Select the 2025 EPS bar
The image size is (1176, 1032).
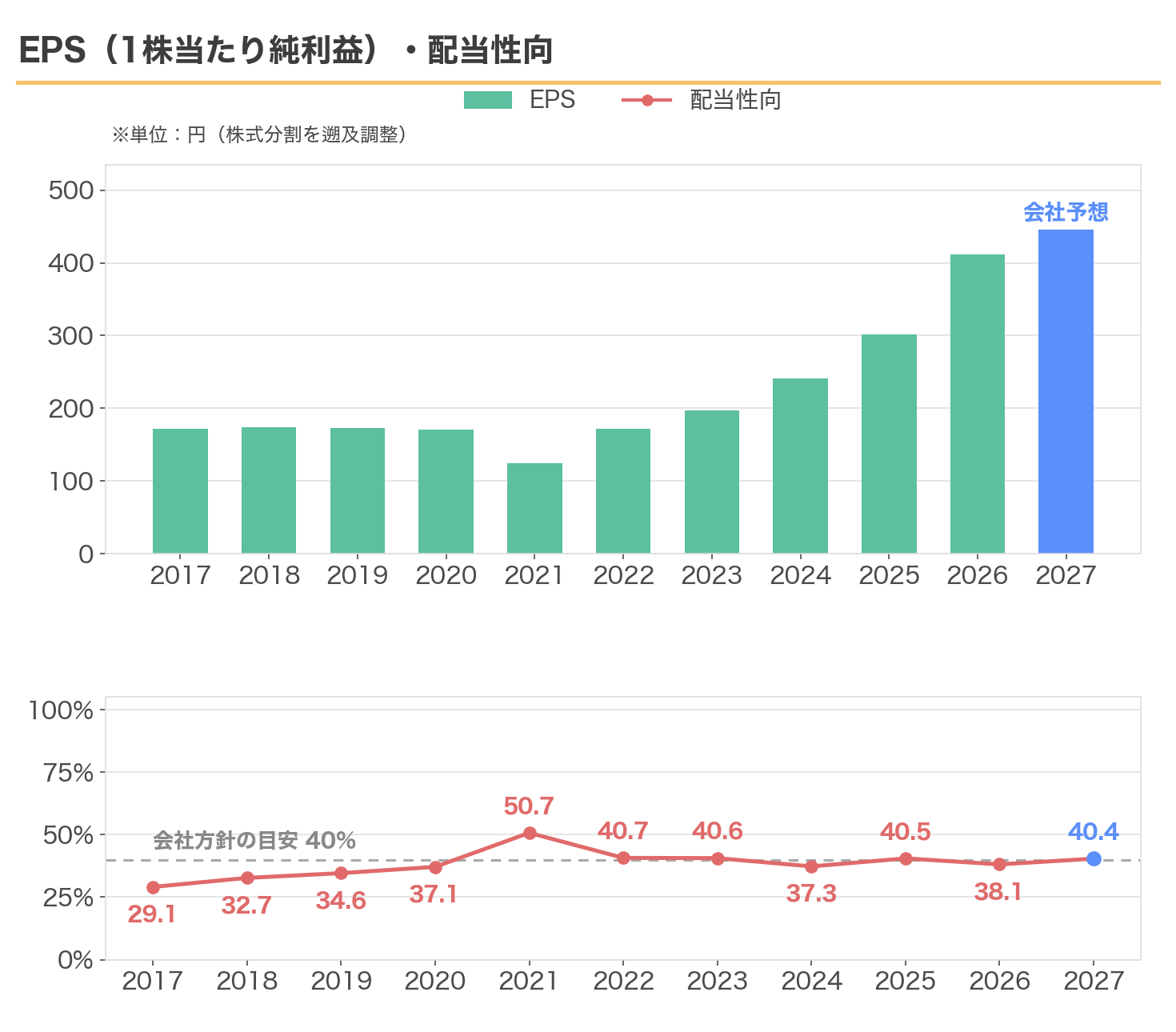[889, 444]
